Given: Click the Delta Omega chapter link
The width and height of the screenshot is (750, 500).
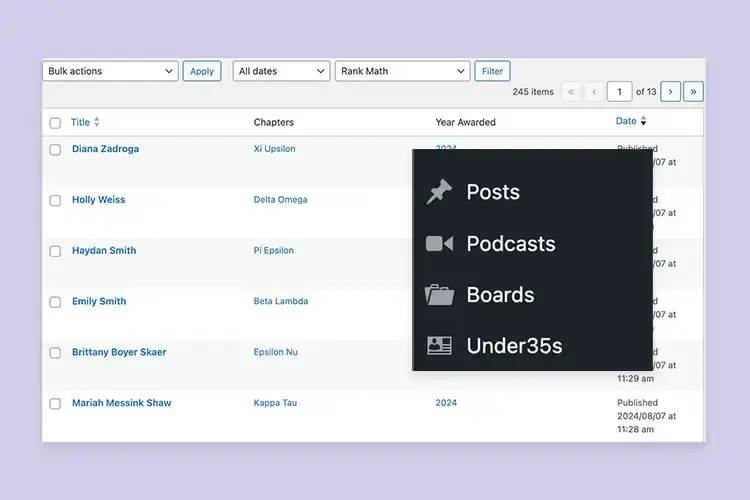Looking at the screenshot, I should click(280, 200).
